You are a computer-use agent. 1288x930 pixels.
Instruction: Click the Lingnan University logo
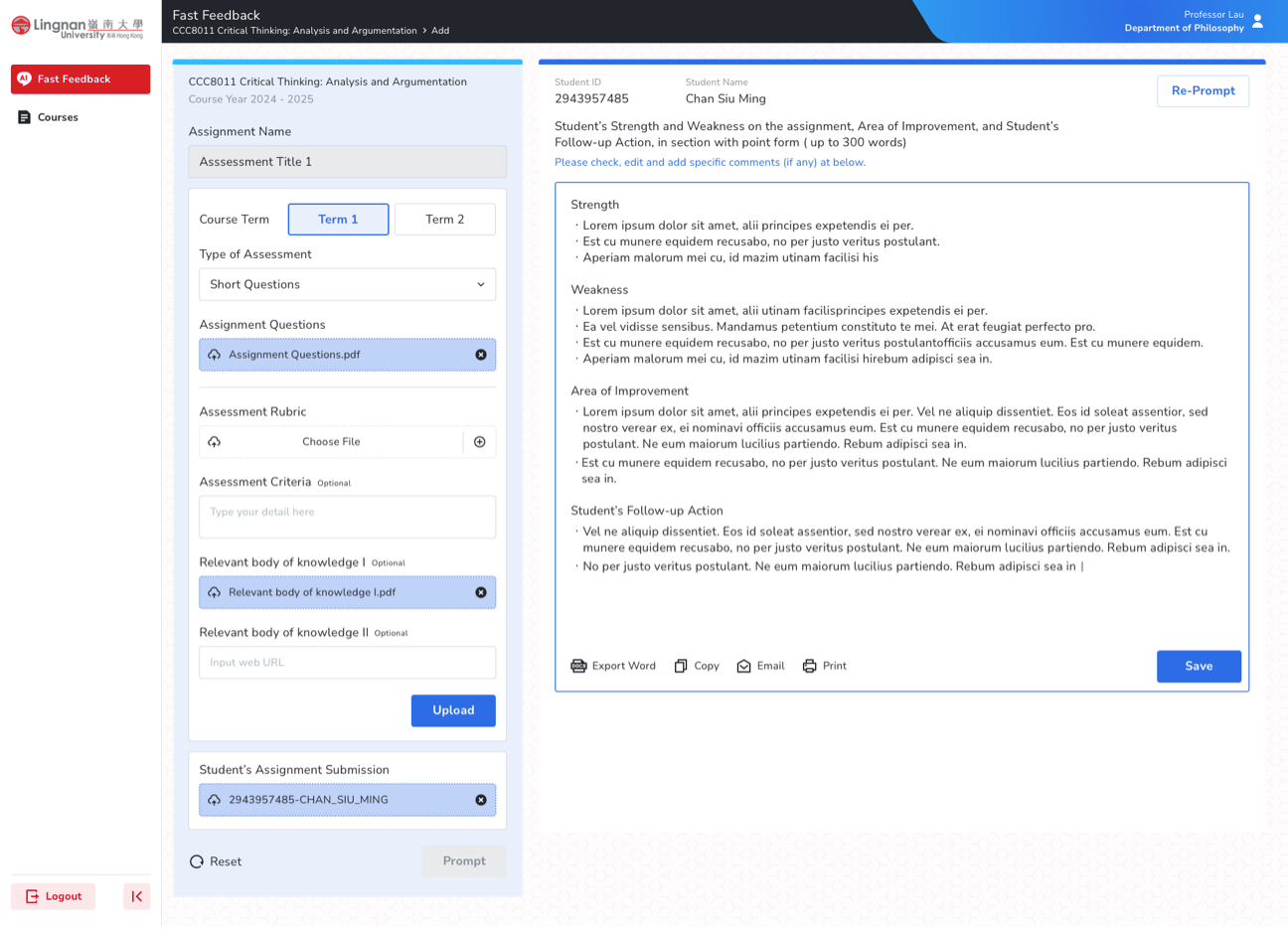click(x=78, y=27)
